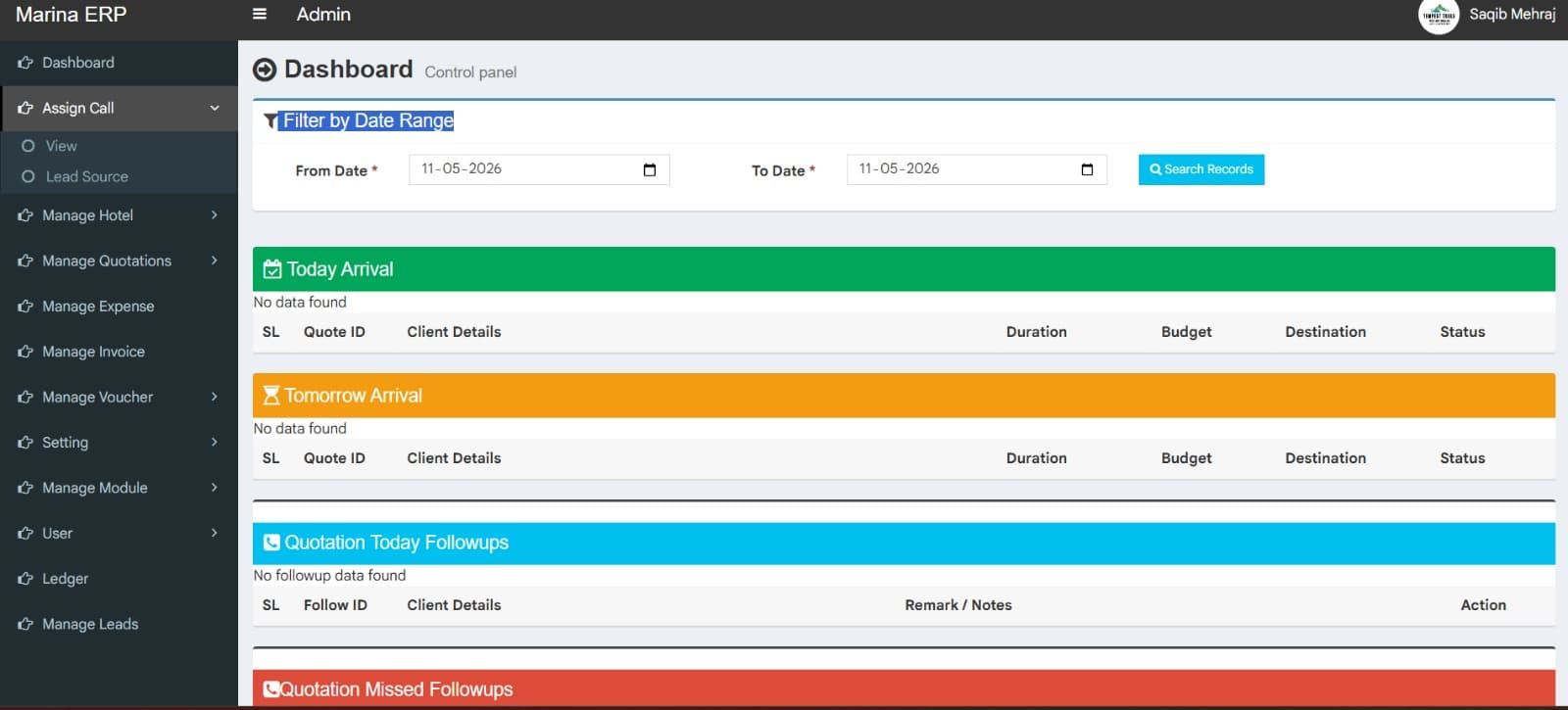Click the phone icon in Quotation Today Followups
Viewport: 1568px width, 710px height.
tap(272, 543)
